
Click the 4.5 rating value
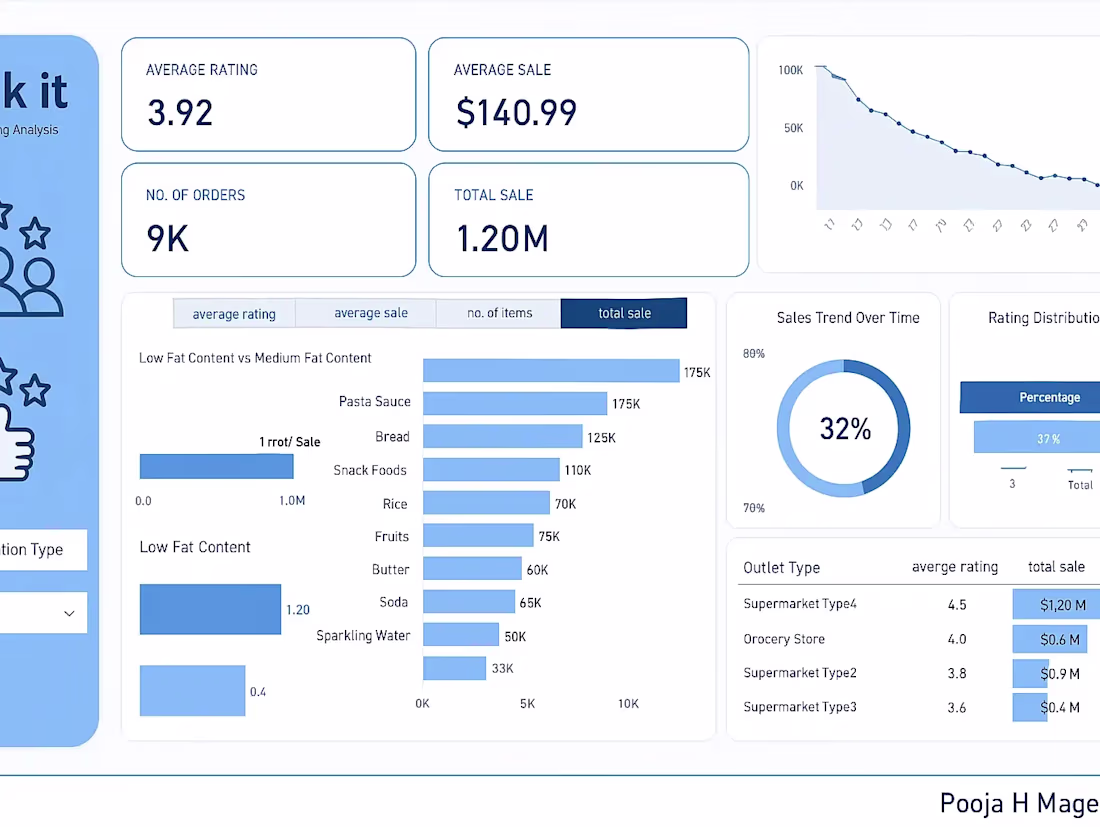tap(957, 605)
